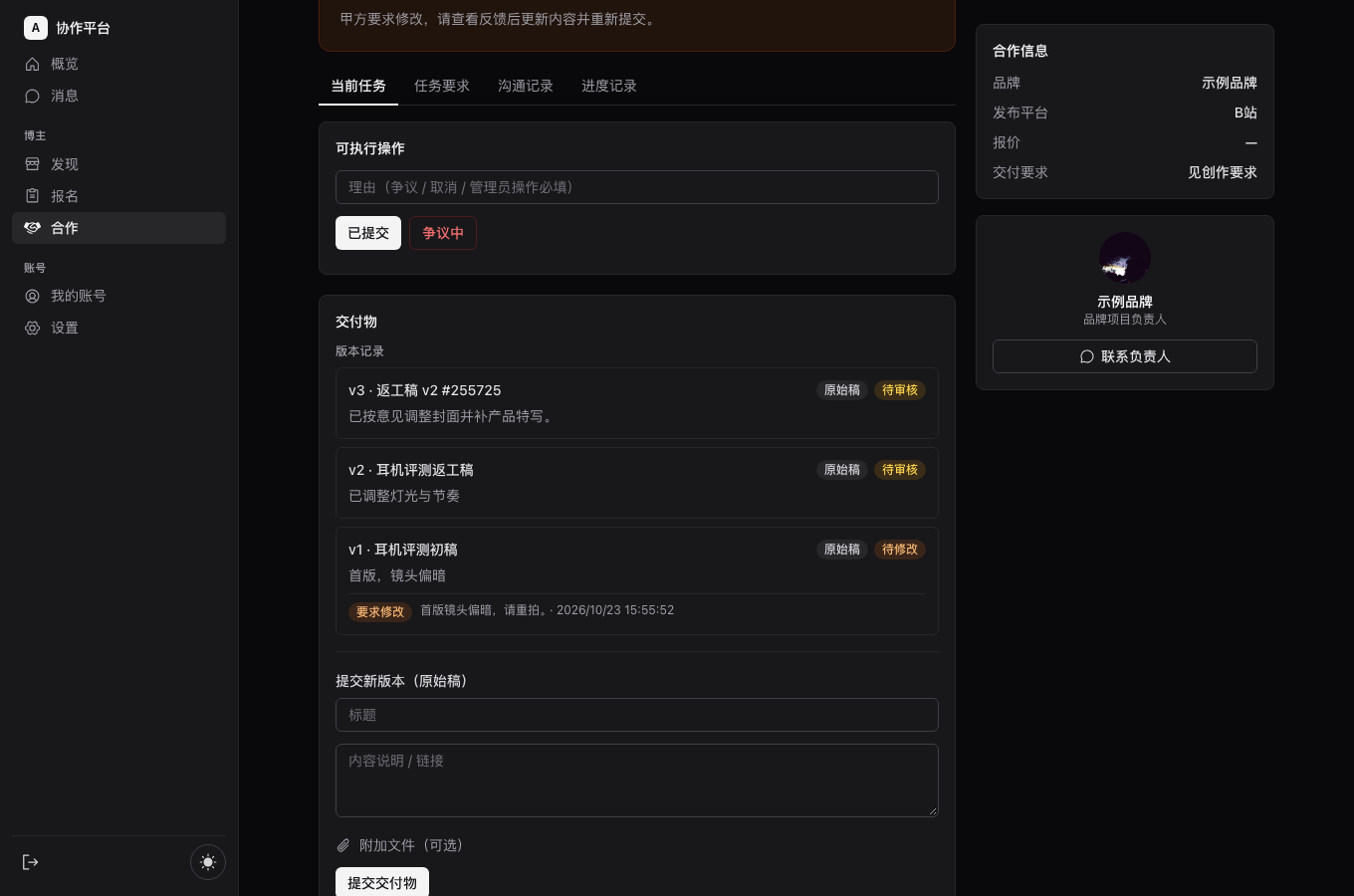Toggle the light/dark theme sun button

point(208,862)
